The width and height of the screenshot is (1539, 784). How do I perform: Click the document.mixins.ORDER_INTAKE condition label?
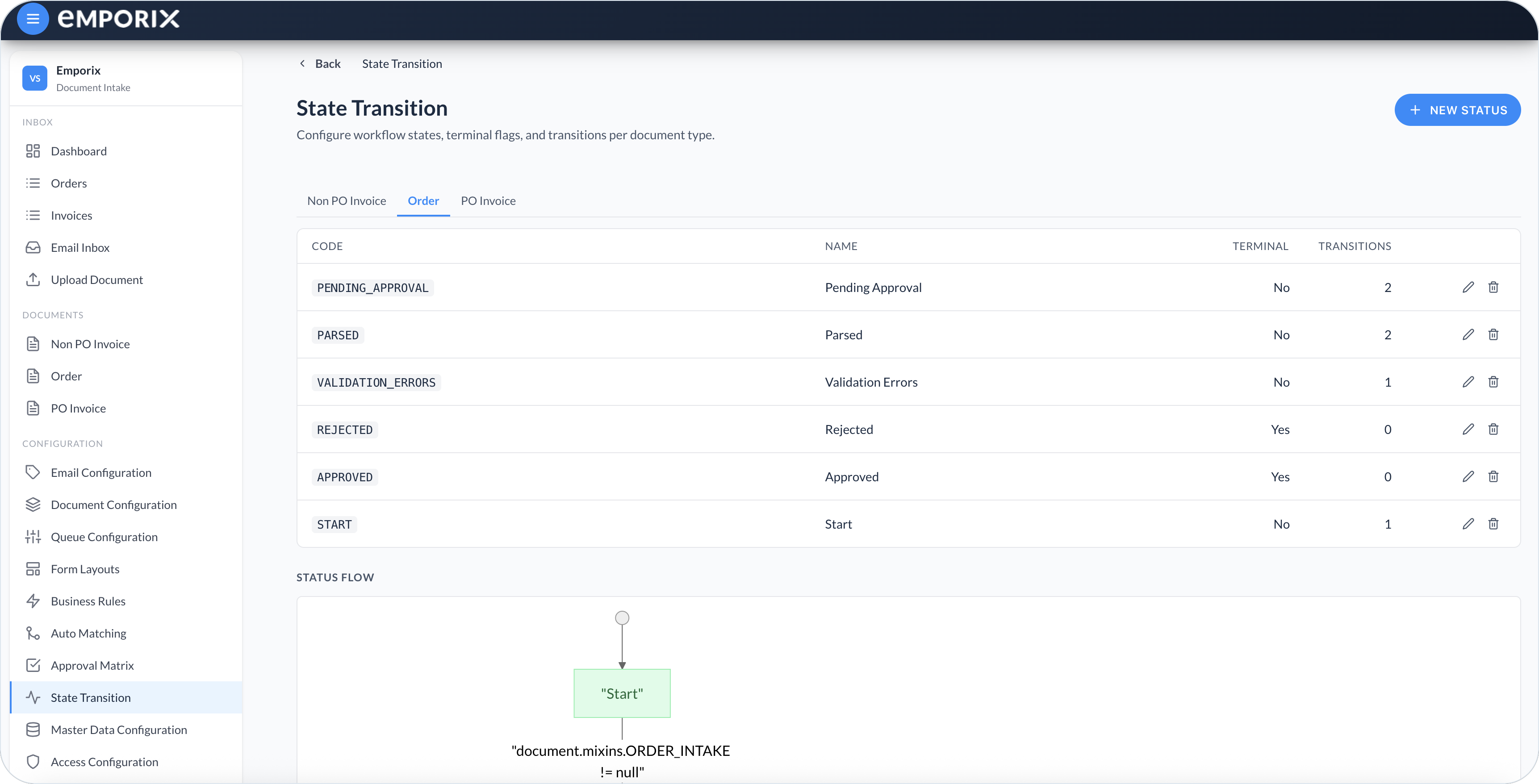pyautogui.click(x=621, y=761)
